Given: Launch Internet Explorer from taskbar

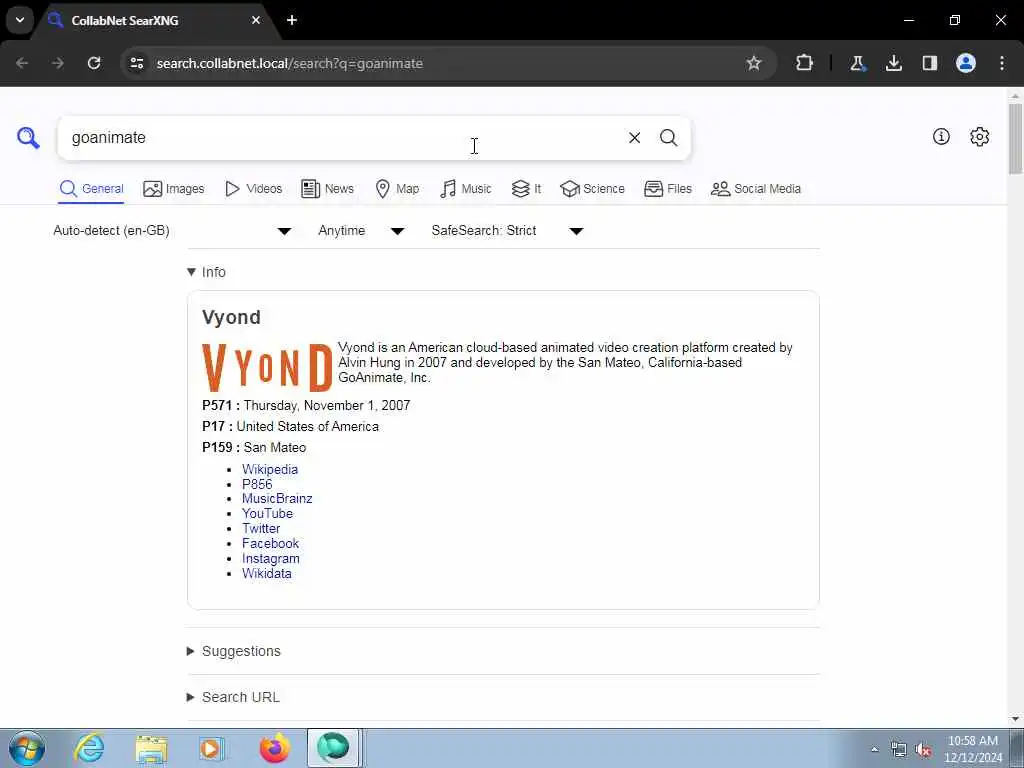Looking at the screenshot, I should coord(89,748).
